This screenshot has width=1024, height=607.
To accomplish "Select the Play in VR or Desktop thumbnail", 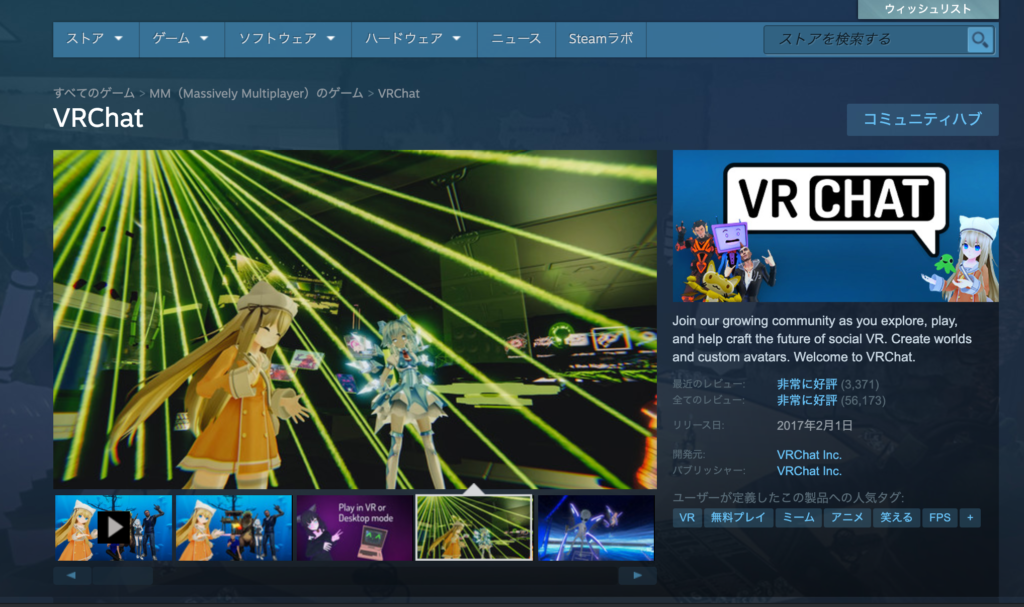I will (354, 527).
